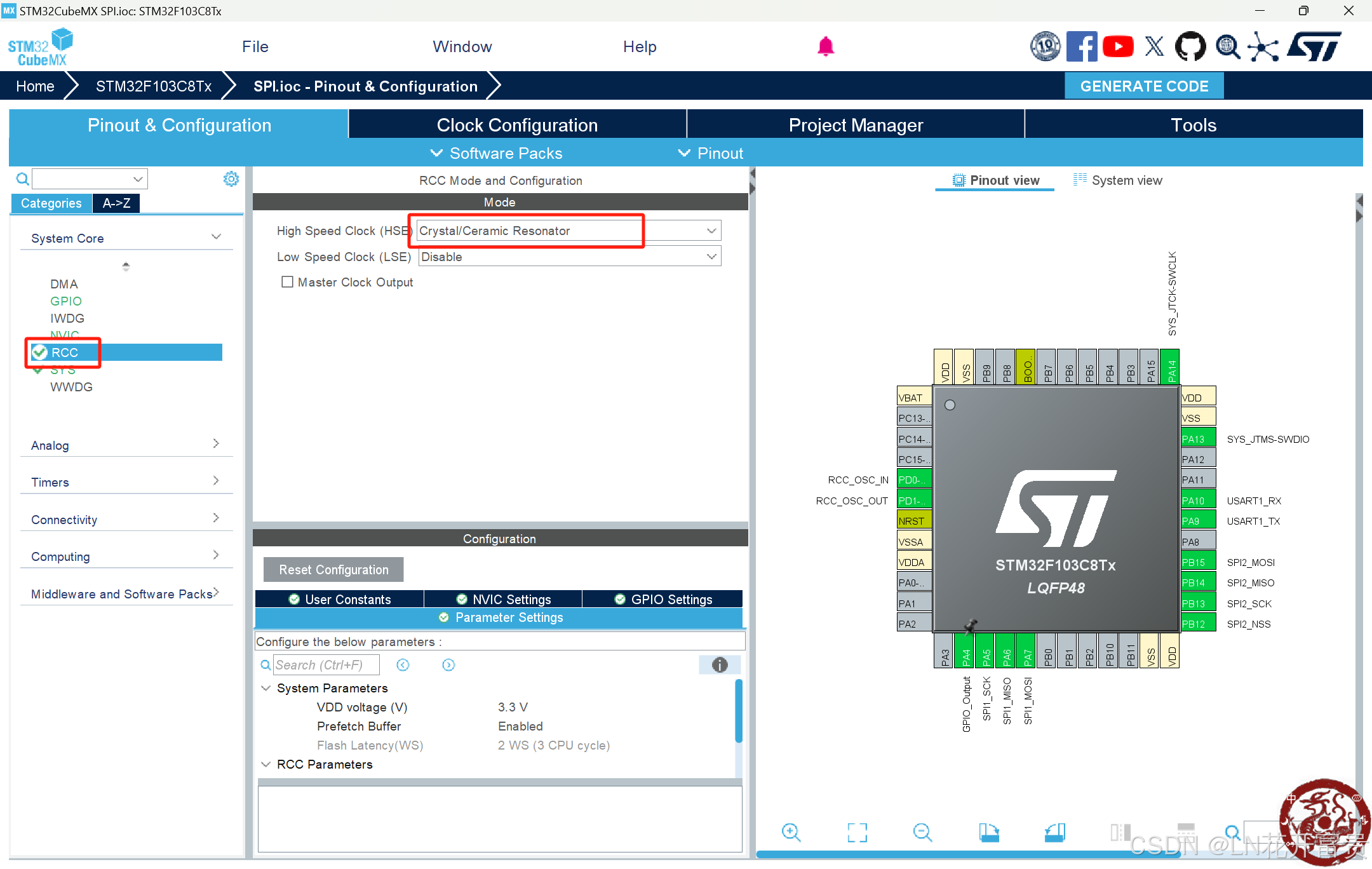Click the fit-to-screen icon below the chip
Screen dimensions: 1372x869
(x=857, y=832)
